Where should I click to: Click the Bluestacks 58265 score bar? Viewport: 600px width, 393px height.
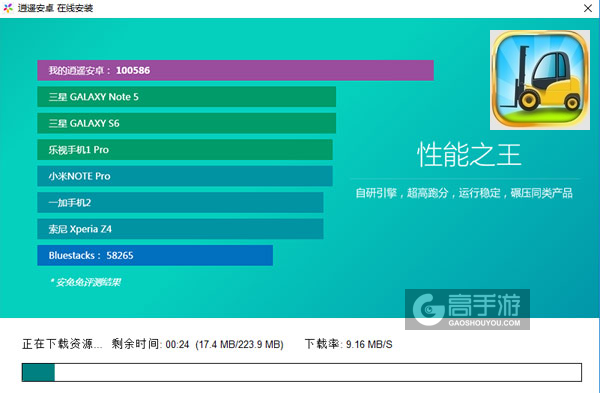tap(155, 255)
